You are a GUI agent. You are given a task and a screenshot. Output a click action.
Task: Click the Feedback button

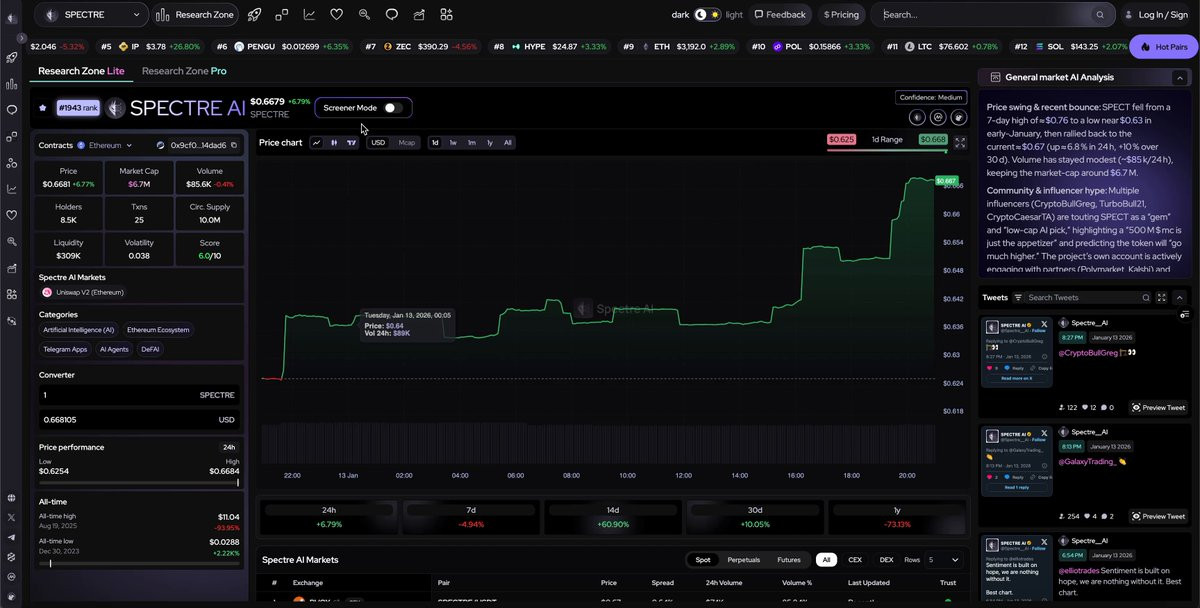[780, 15]
